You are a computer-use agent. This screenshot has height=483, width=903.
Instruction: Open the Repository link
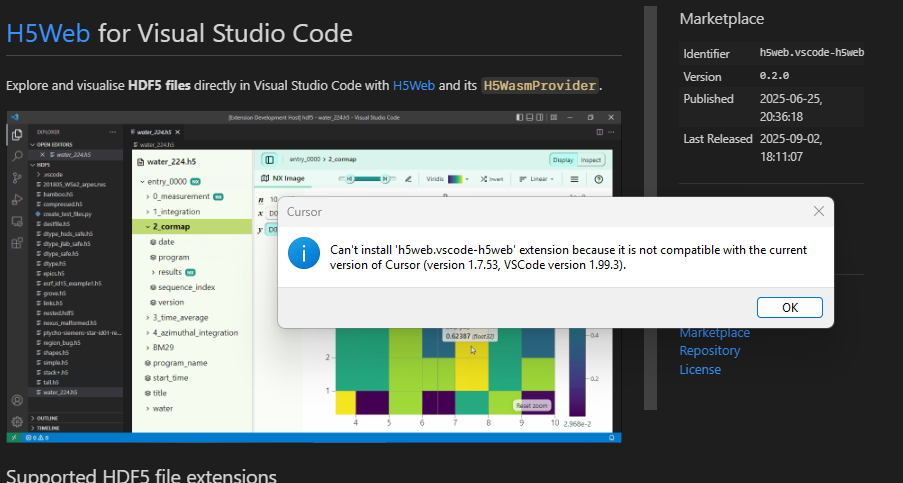click(710, 351)
